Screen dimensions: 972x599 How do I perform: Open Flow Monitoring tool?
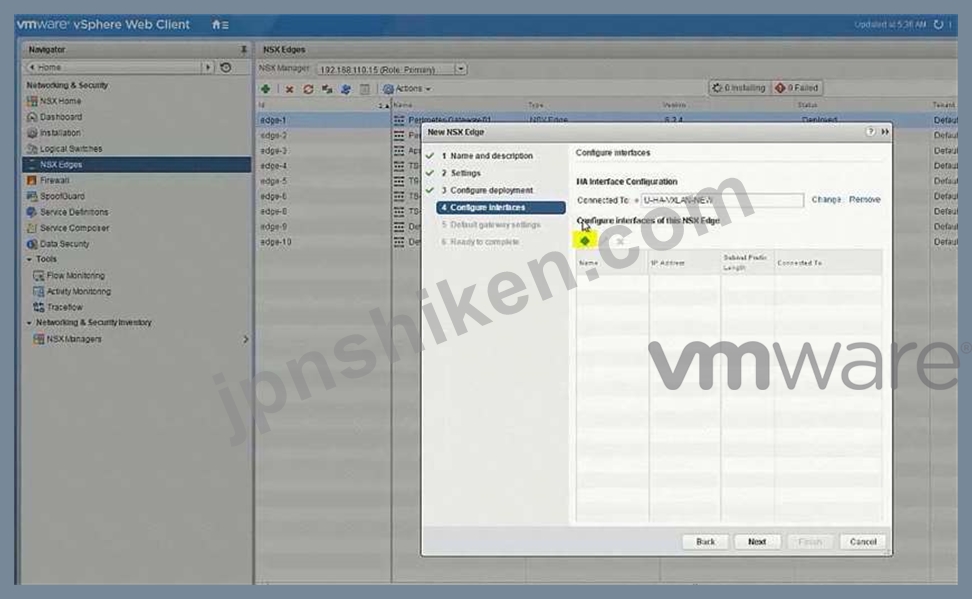[x=69, y=275]
